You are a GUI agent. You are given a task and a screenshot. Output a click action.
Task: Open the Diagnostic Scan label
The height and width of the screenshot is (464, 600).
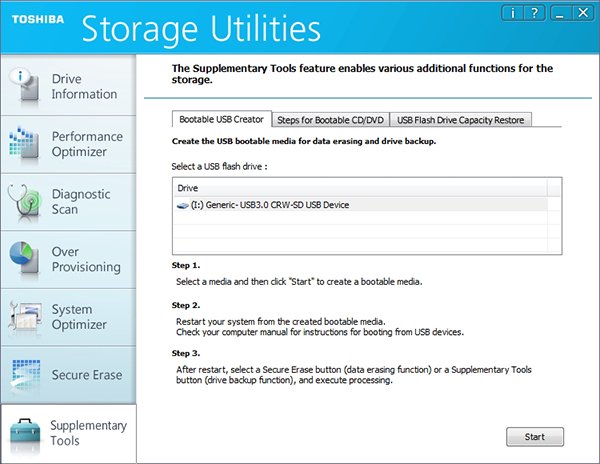point(81,202)
